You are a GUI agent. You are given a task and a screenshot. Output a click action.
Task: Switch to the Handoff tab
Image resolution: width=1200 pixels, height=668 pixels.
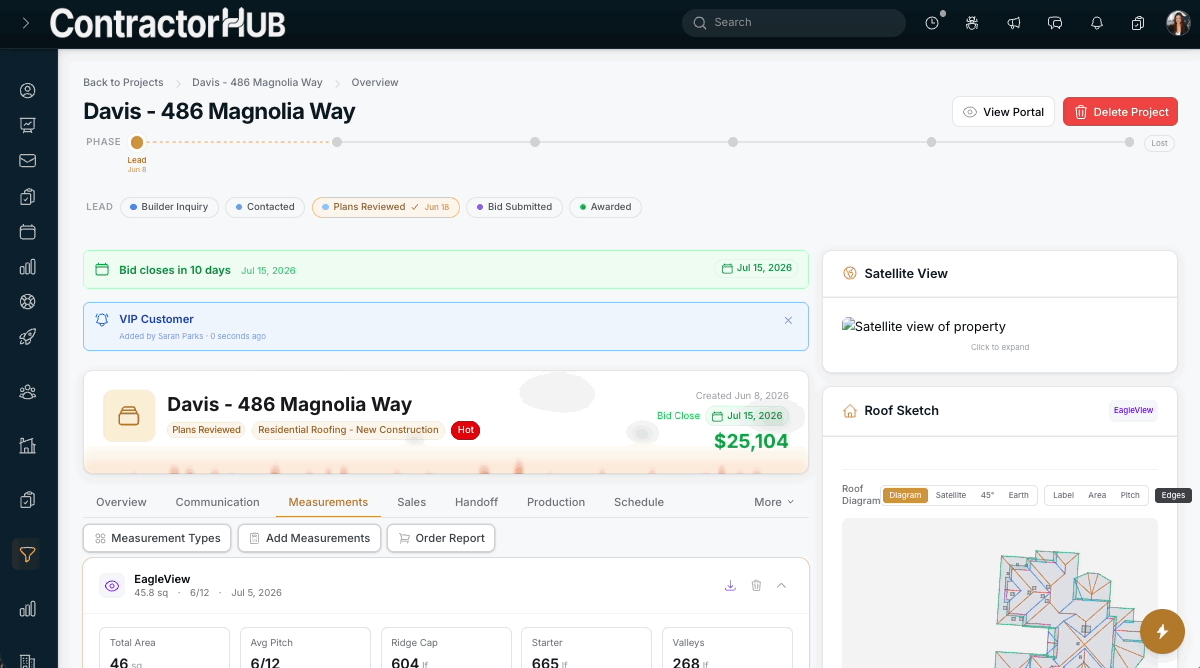click(476, 502)
